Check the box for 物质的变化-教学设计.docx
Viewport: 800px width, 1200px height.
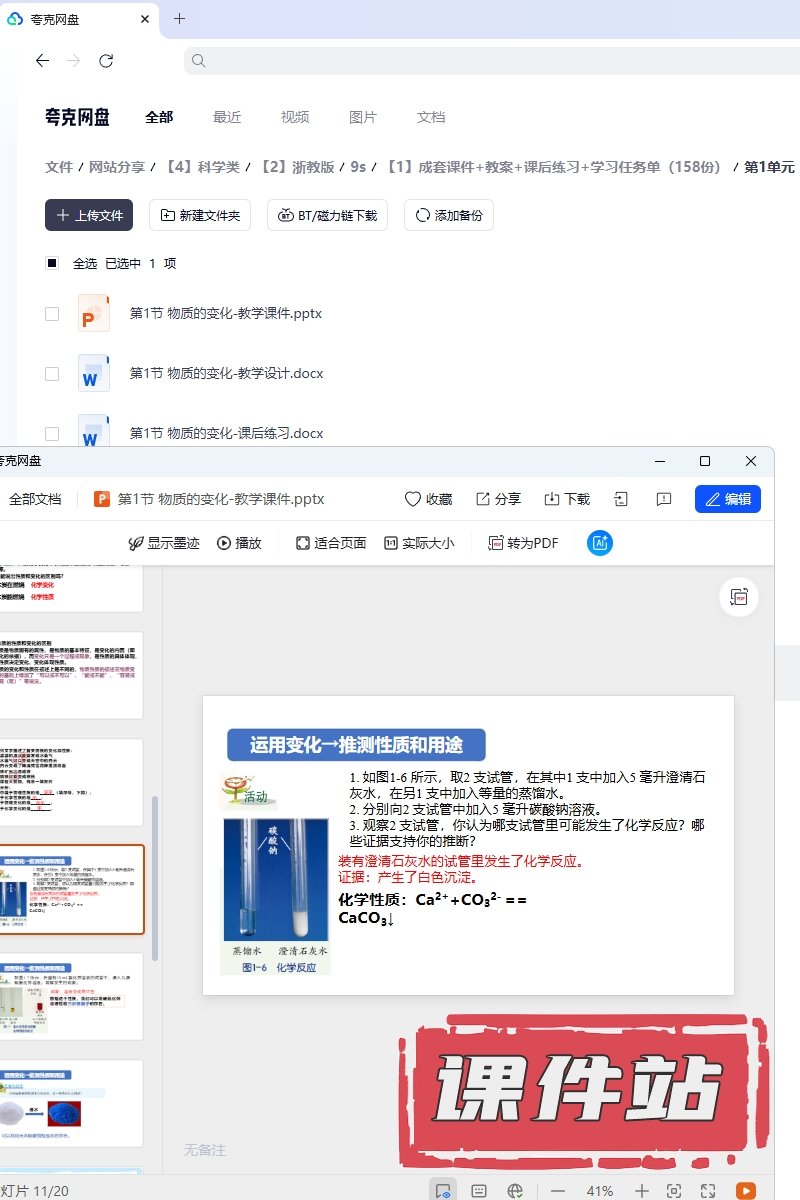(x=52, y=374)
